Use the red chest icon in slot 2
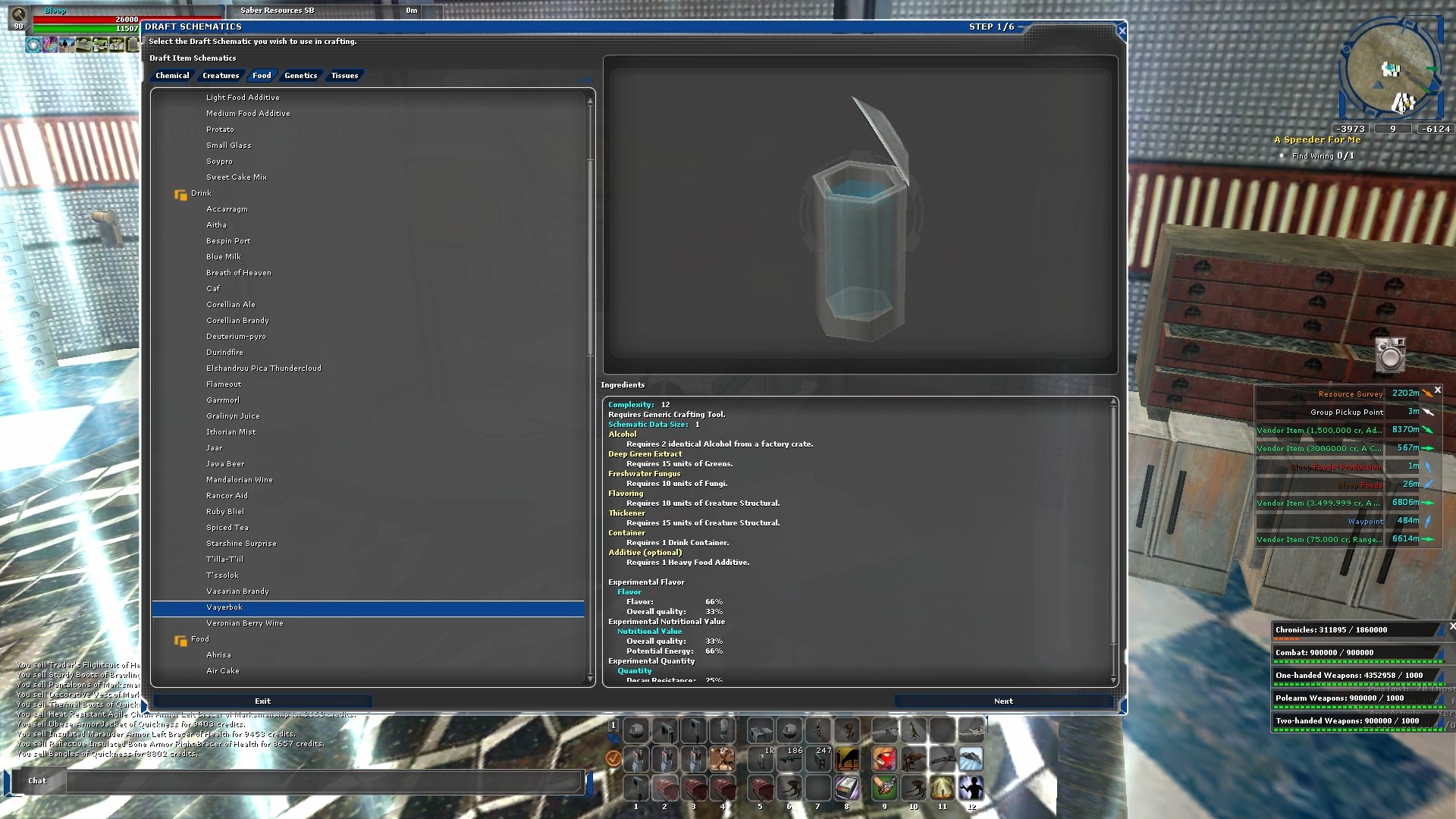Image resolution: width=1456 pixels, height=819 pixels. click(665, 788)
